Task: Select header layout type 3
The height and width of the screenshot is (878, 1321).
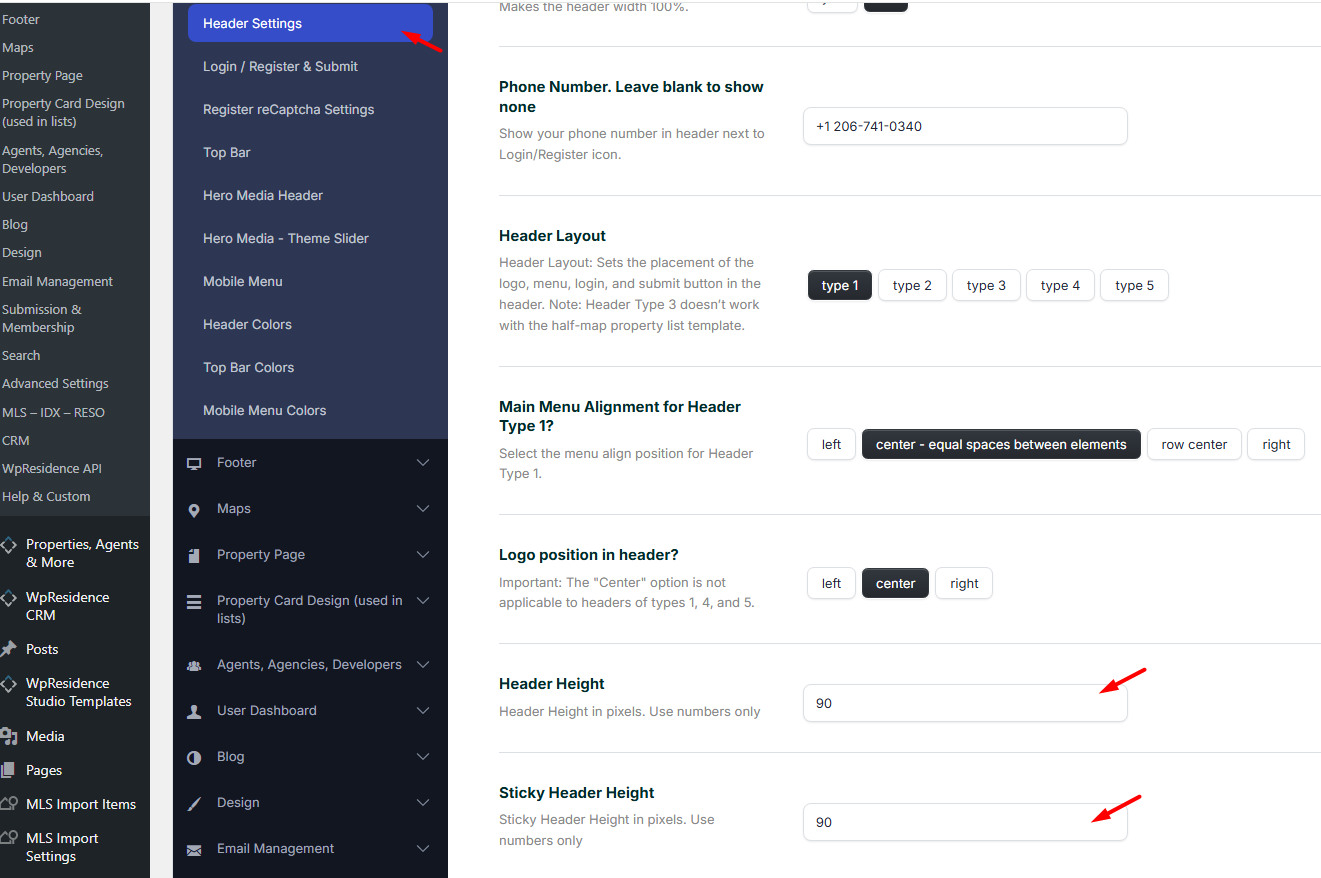Action: 985,286
